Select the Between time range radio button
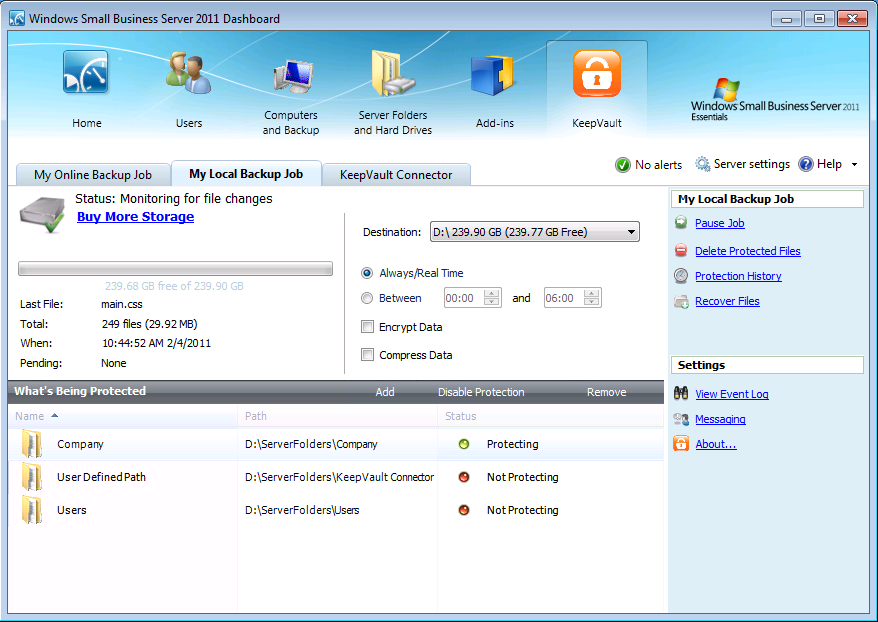 [x=367, y=298]
